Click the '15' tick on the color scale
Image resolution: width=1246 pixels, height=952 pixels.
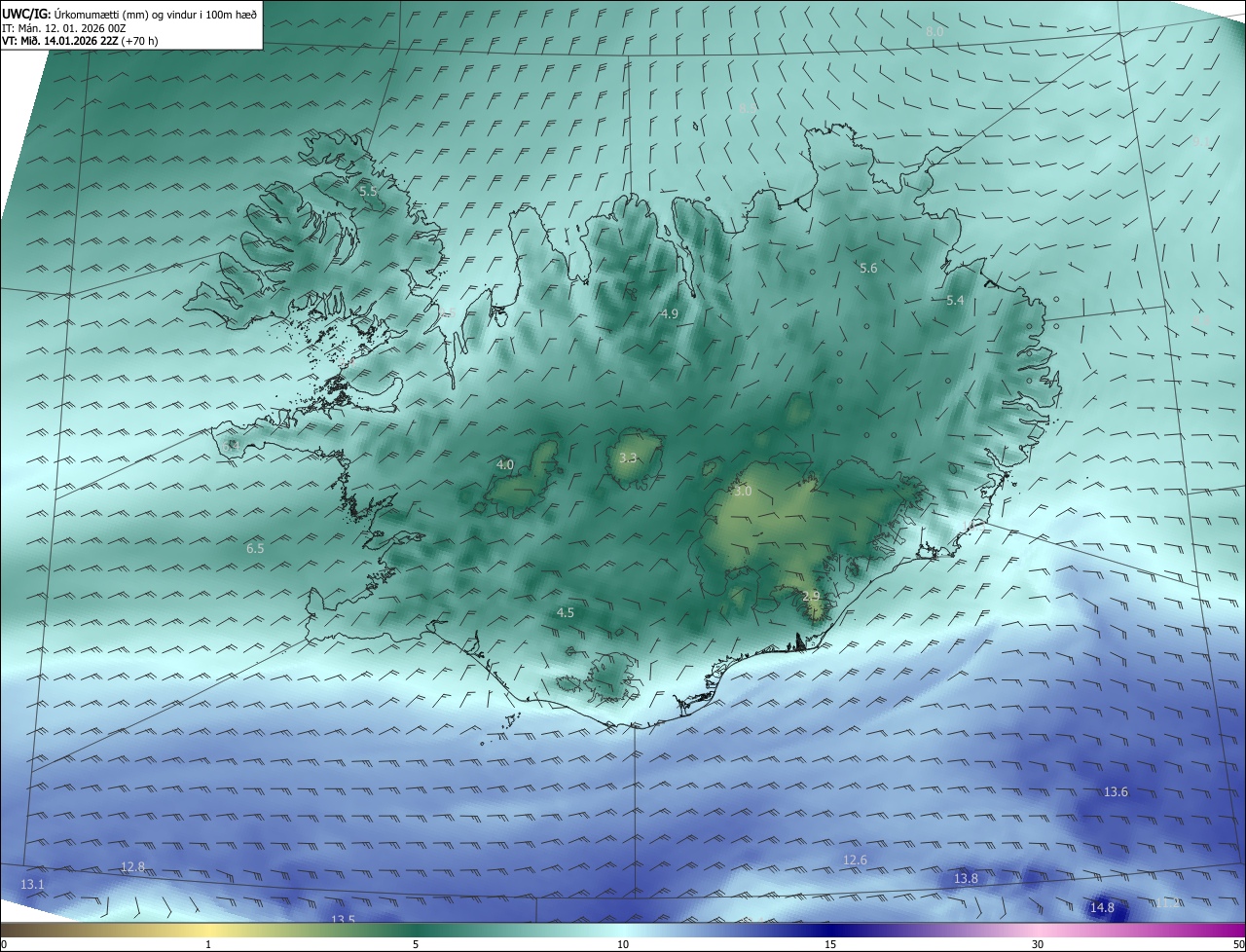click(830, 944)
